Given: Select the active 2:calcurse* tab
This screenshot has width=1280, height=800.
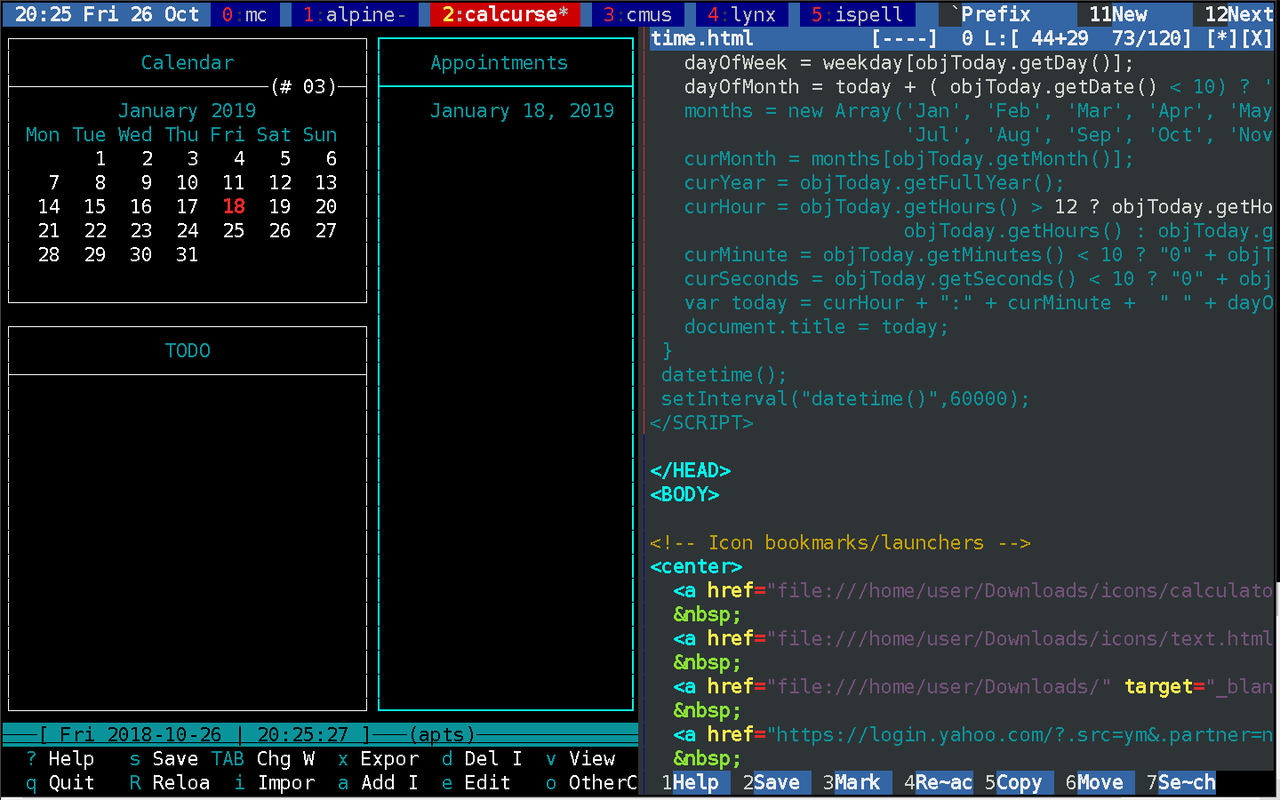Looking at the screenshot, I should click(x=504, y=15).
